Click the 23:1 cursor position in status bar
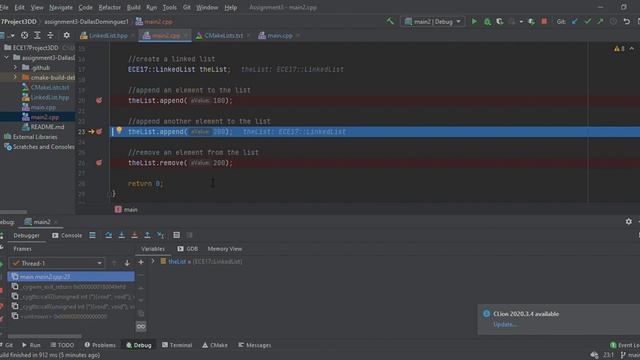Viewport: 640px width, 360px height. (608, 355)
